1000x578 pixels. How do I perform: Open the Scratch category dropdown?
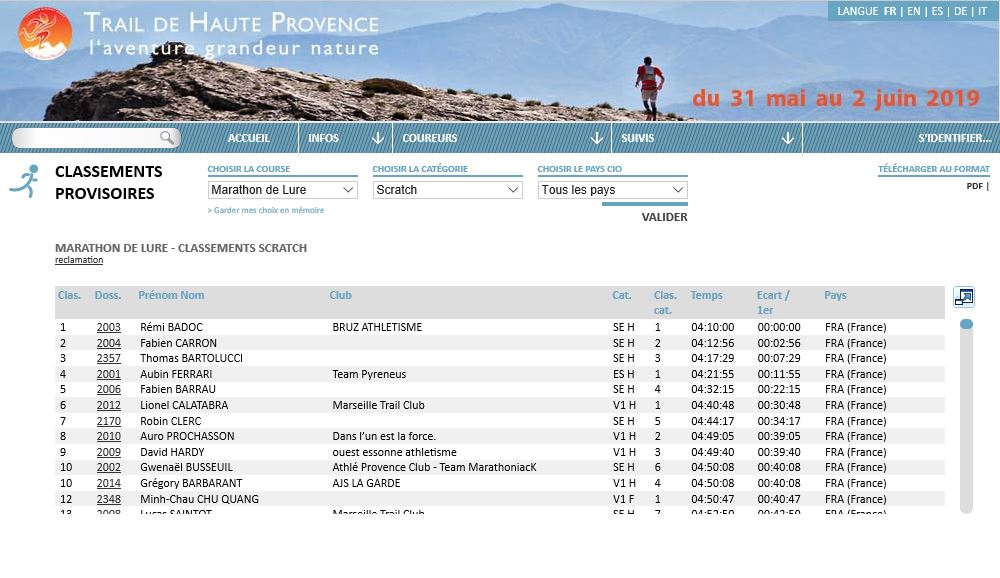pos(448,190)
